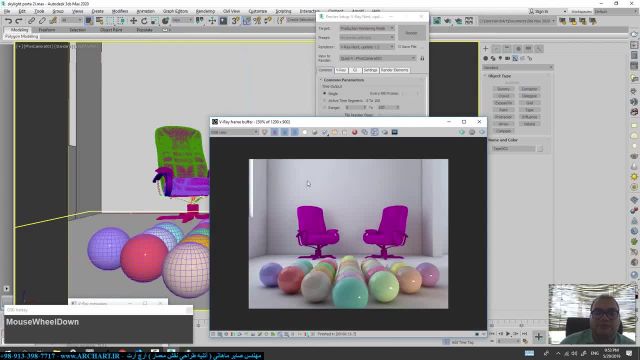Toggle red channel in V-Ray frame buffer
Screen dimensions: 640x360
click(x=275, y=132)
